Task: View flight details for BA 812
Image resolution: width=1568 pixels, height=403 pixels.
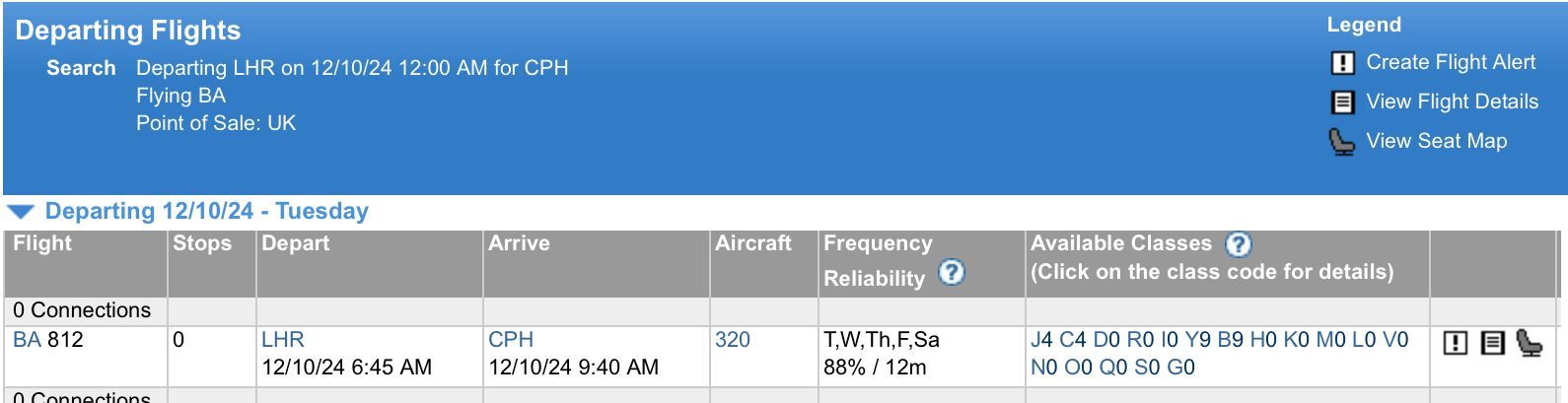Action: [1493, 343]
